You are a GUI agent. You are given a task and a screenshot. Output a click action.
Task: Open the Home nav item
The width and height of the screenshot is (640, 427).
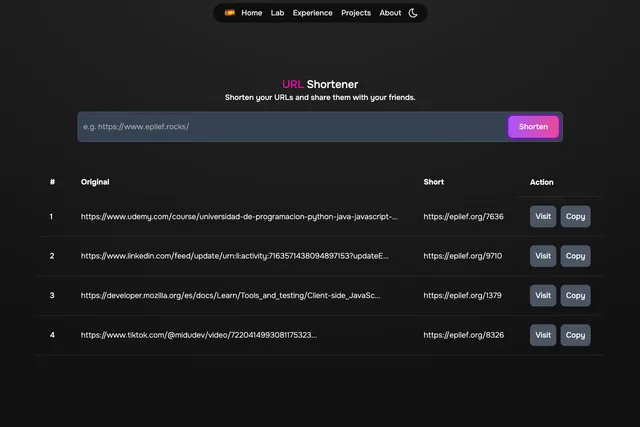tap(251, 13)
